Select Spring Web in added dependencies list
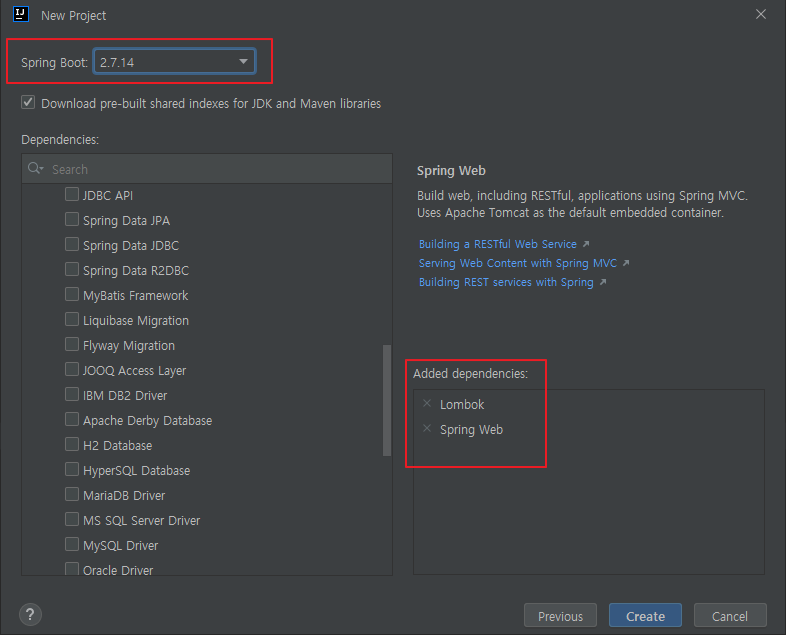 (x=471, y=430)
